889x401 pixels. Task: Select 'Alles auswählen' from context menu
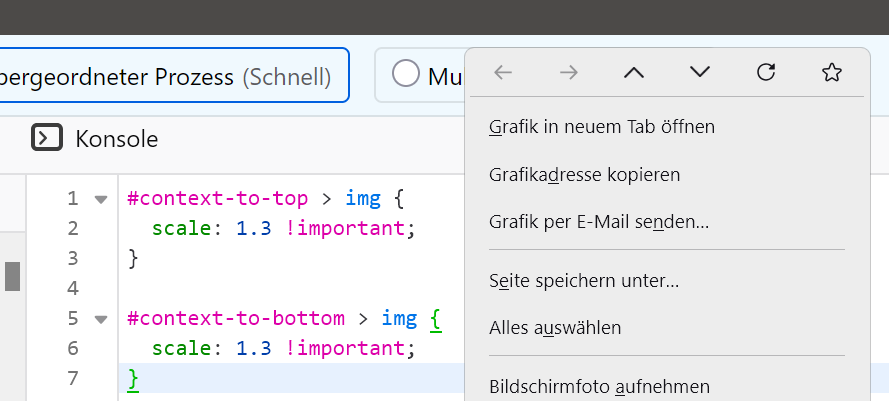point(555,327)
